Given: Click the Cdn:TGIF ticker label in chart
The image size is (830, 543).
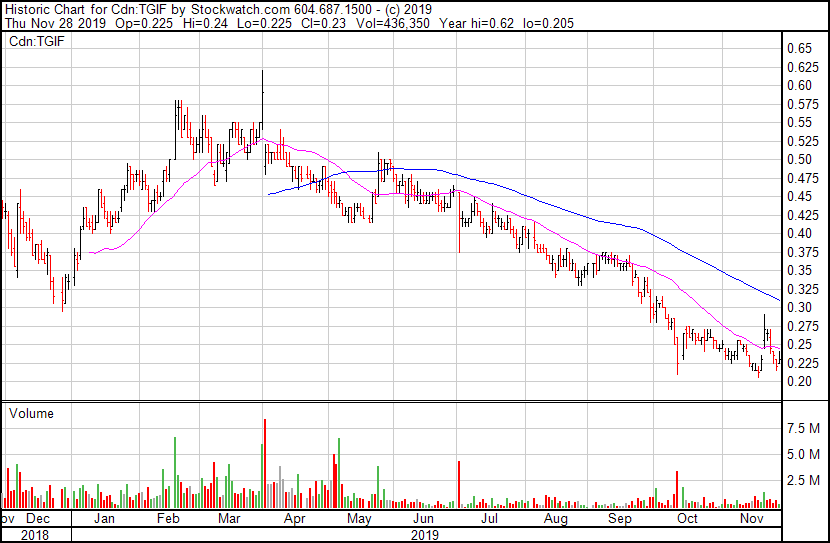Looking at the screenshot, I should (x=37, y=41).
